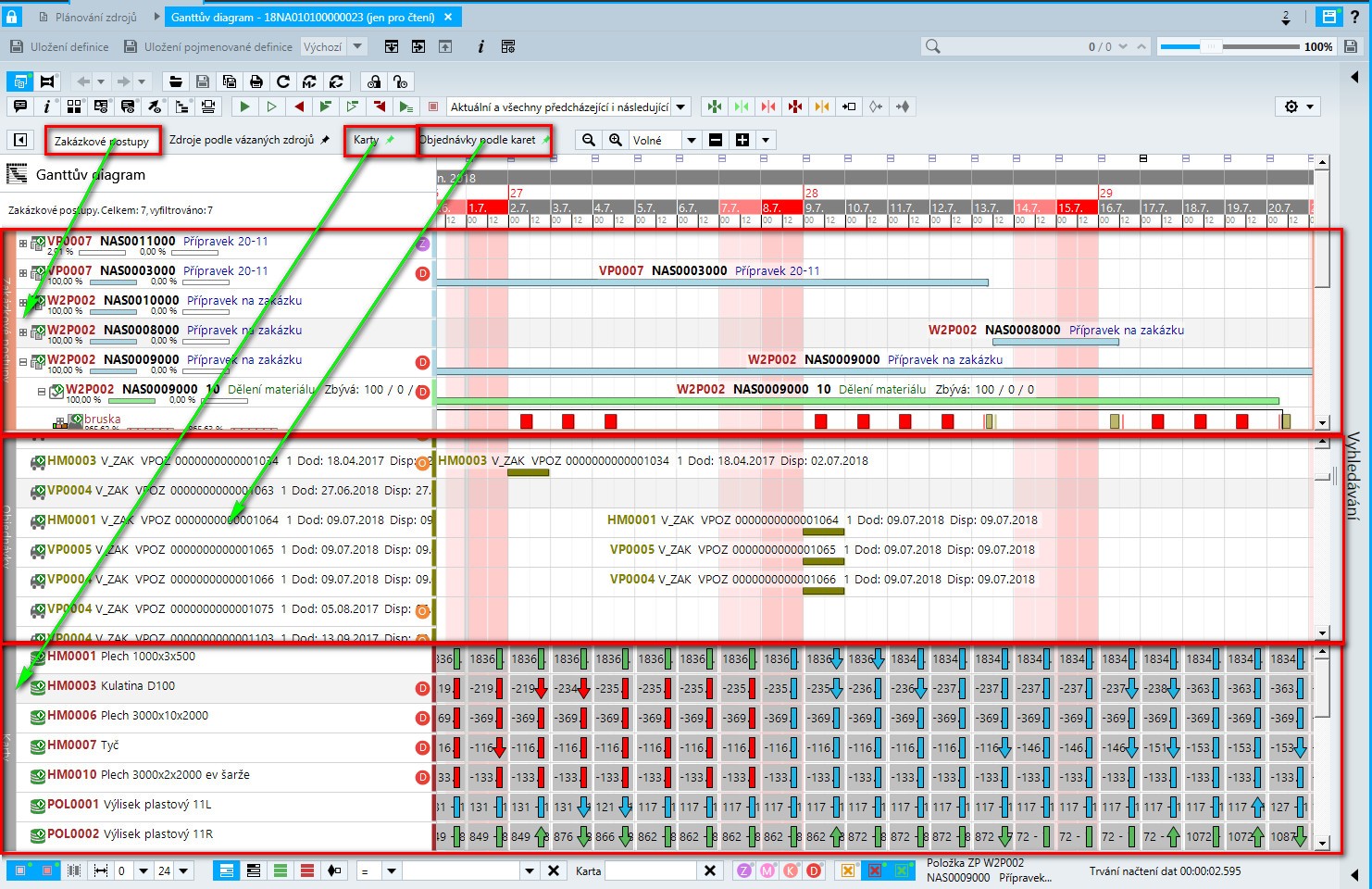This screenshot has width=1372, height=889.
Task: Select the Karty panel tab
Action: 367,140
